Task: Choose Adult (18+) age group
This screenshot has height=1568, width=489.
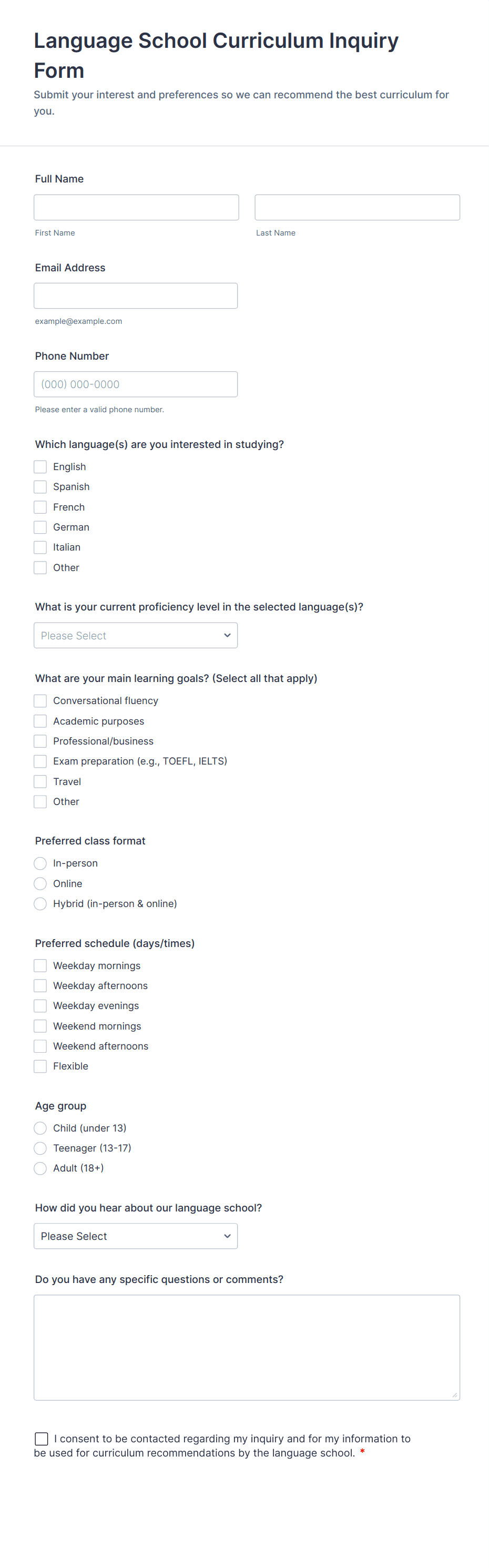Action: click(x=40, y=1168)
